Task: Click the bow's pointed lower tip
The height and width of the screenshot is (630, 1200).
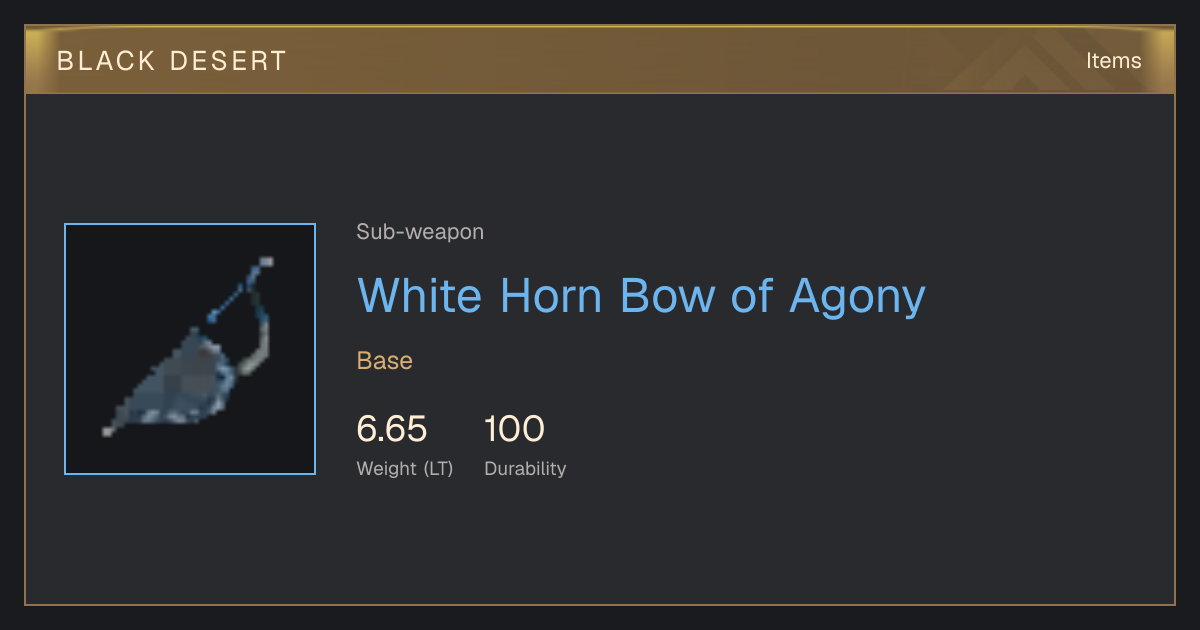Action: tap(108, 432)
